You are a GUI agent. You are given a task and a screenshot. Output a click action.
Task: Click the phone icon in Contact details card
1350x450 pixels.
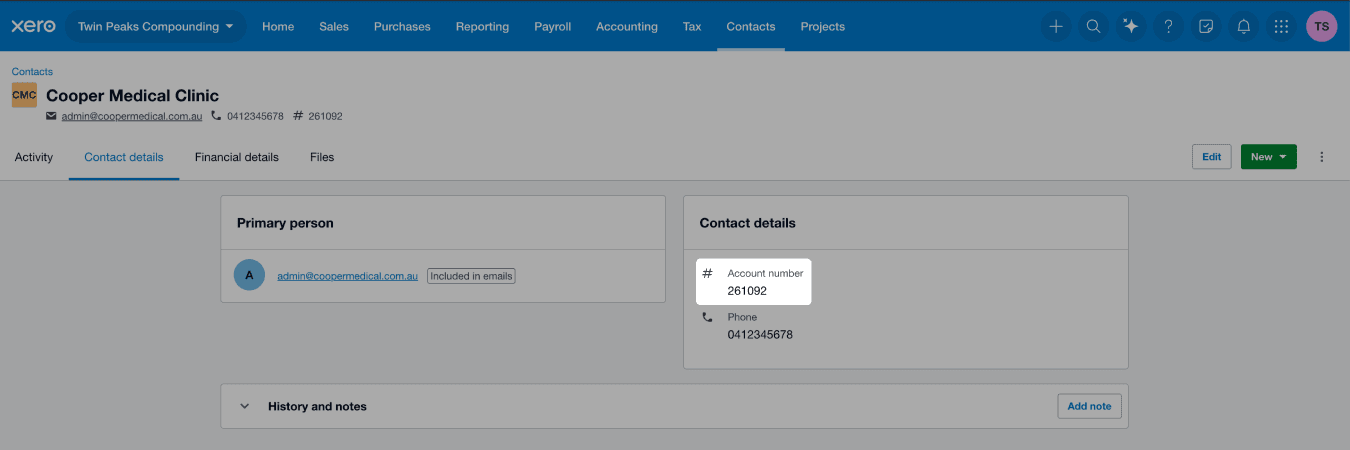pos(707,317)
